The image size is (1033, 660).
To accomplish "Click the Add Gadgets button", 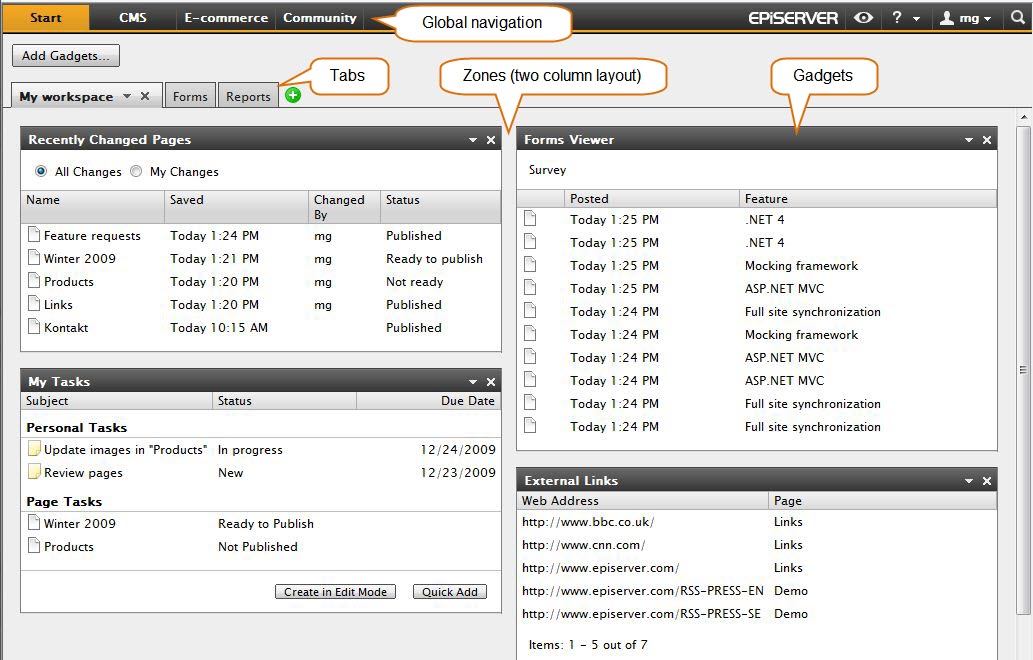I will pos(65,56).
